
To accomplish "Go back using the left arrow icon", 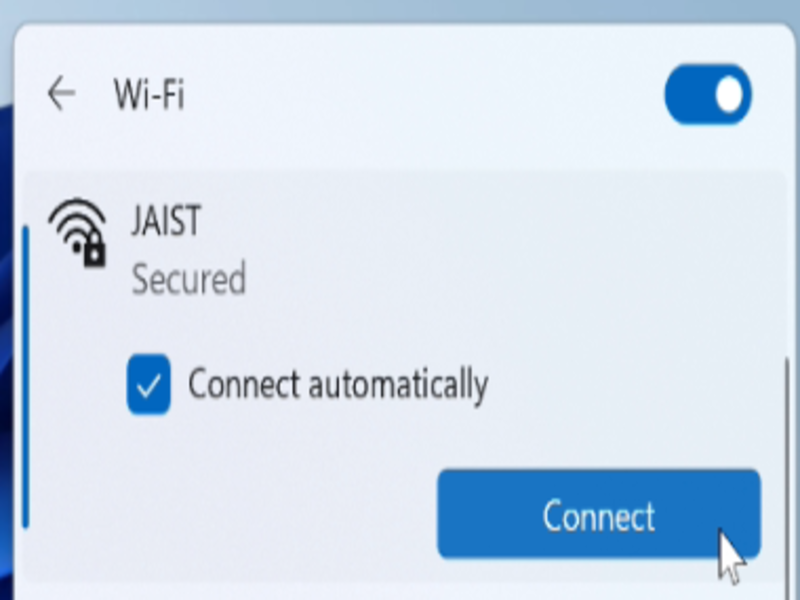I will coord(61,93).
